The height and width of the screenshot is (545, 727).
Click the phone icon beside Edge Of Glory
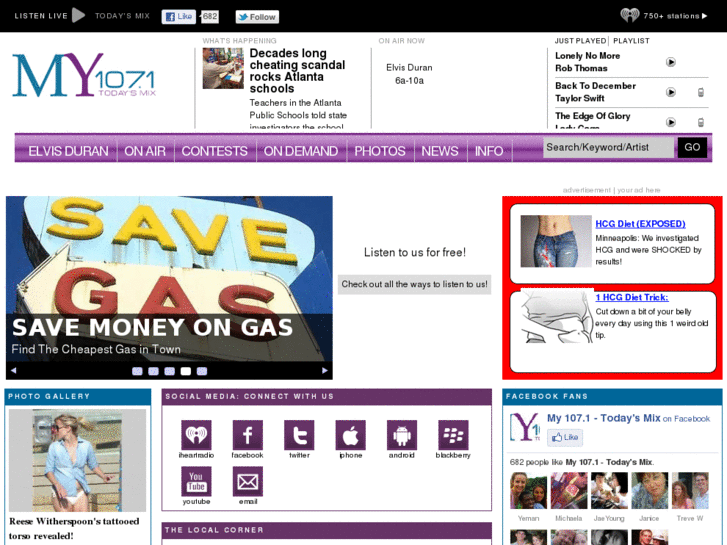(701, 122)
